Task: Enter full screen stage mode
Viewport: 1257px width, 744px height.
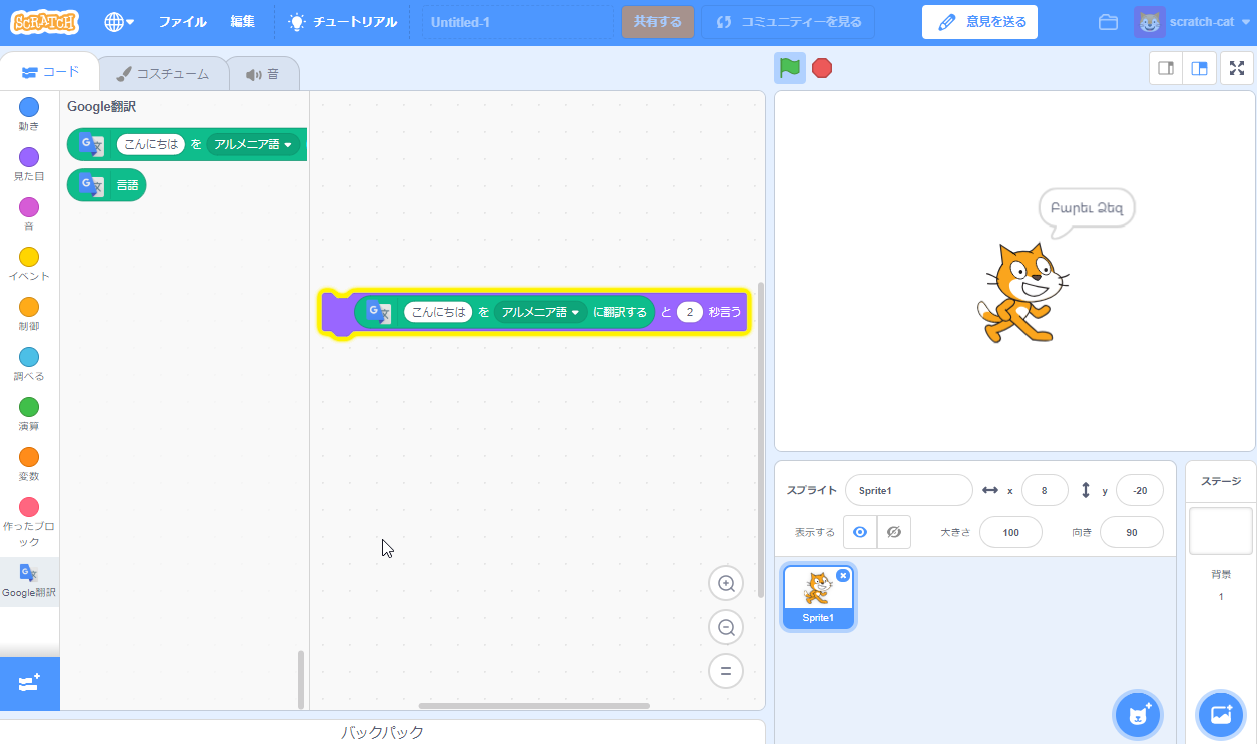Action: coord(1237,68)
